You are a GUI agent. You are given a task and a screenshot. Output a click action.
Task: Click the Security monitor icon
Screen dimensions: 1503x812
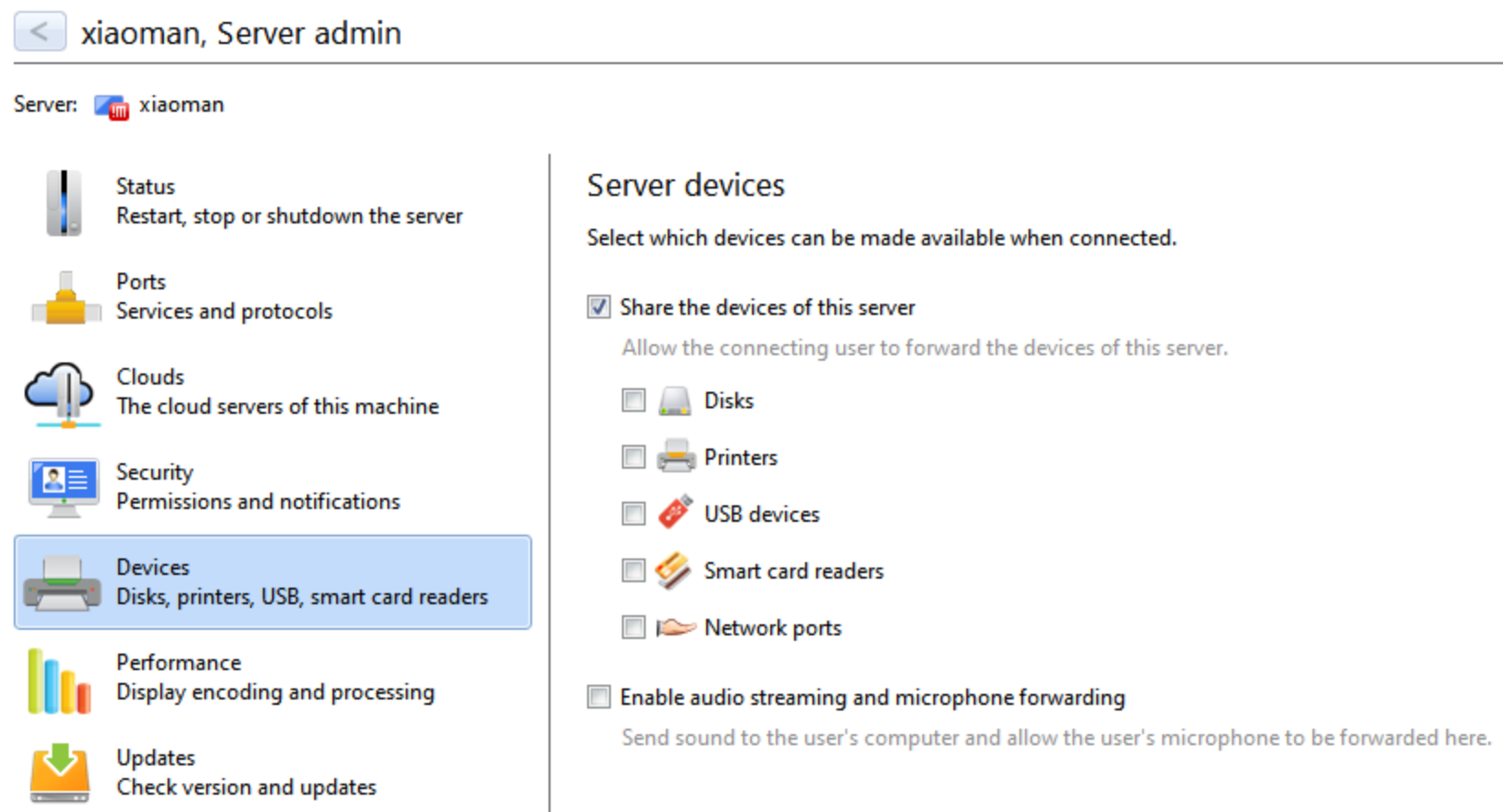(63, 488)
